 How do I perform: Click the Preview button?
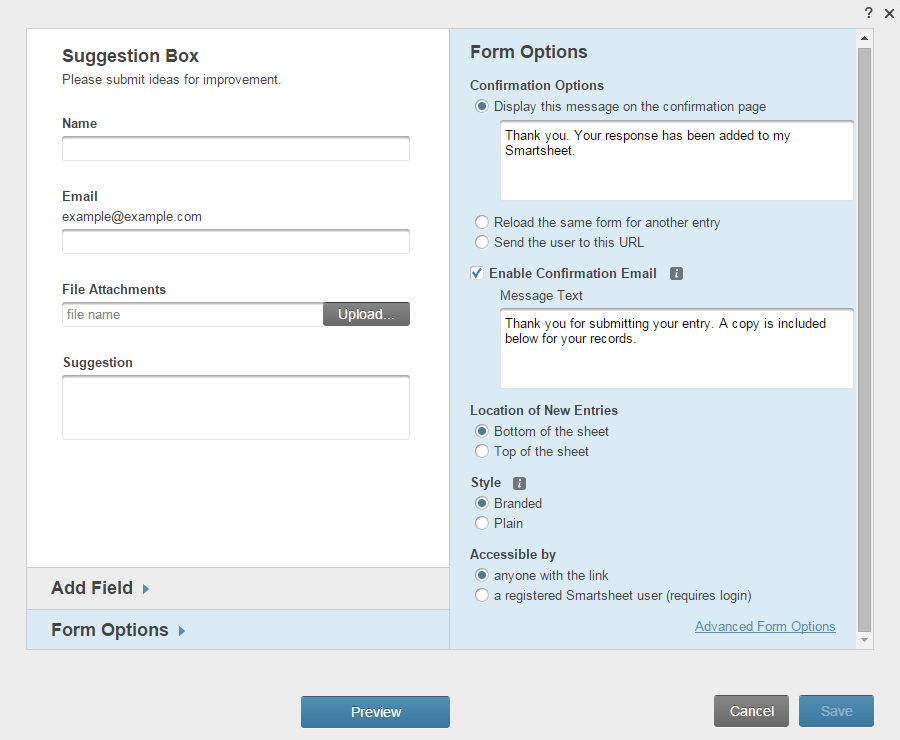click(x=375, y=712)
